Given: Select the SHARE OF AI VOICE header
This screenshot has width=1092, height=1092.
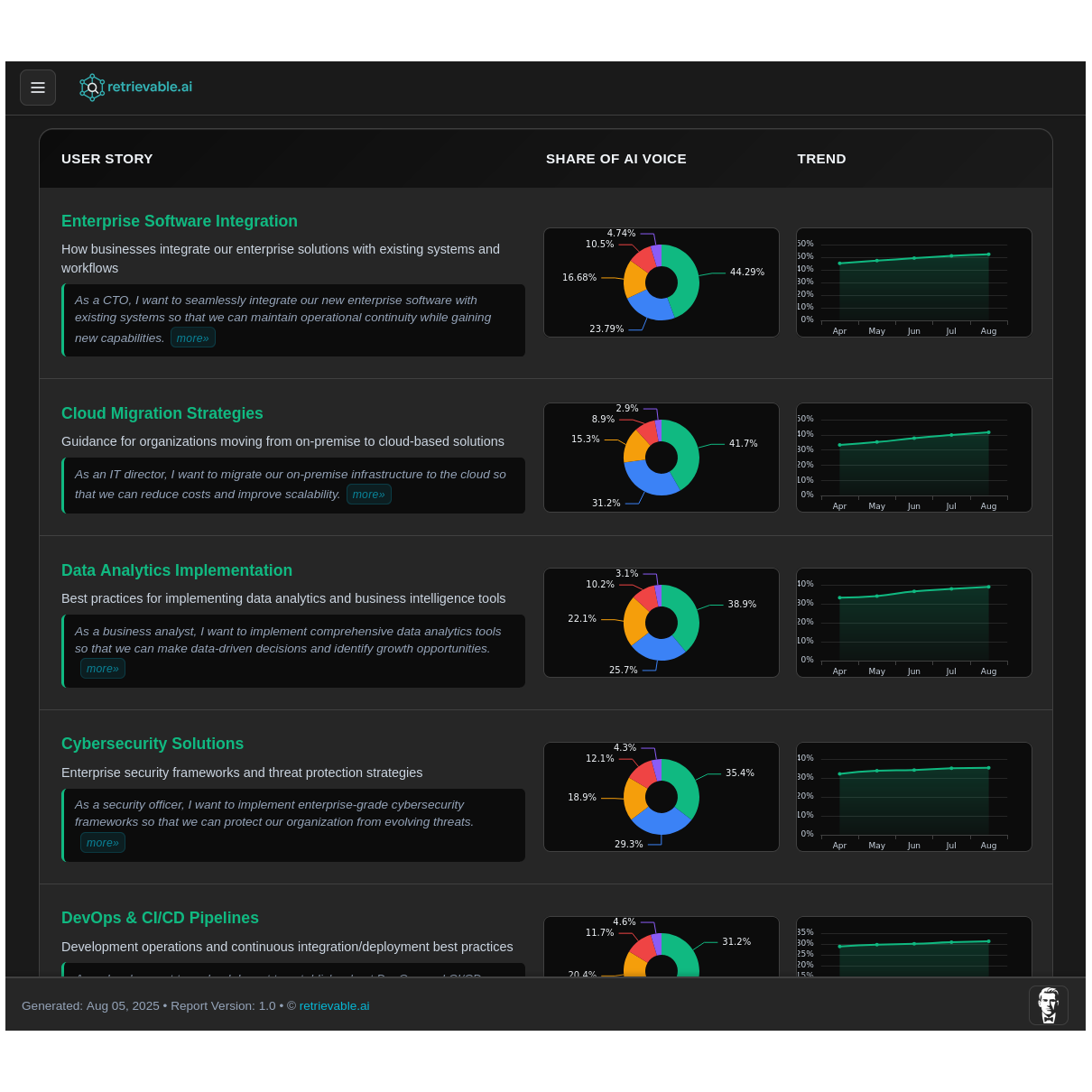Looking at the screenshot, I should [x=615, y=158].
